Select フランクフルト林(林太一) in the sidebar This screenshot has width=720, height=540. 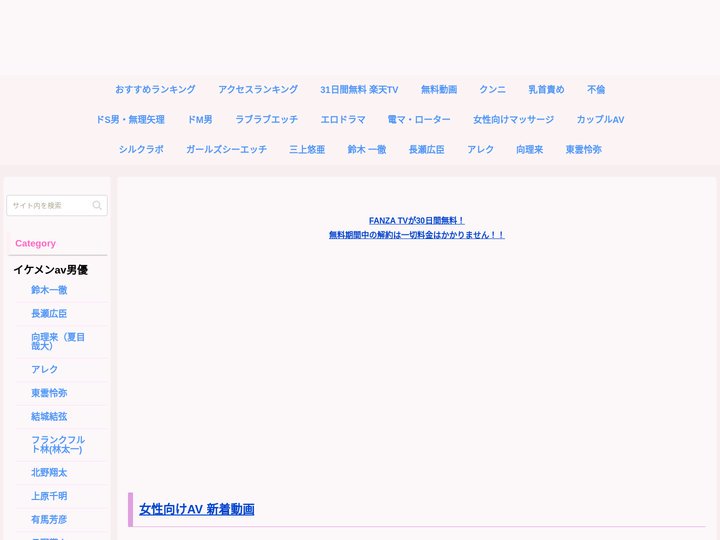pyautogui.click(x=58, y=444)
